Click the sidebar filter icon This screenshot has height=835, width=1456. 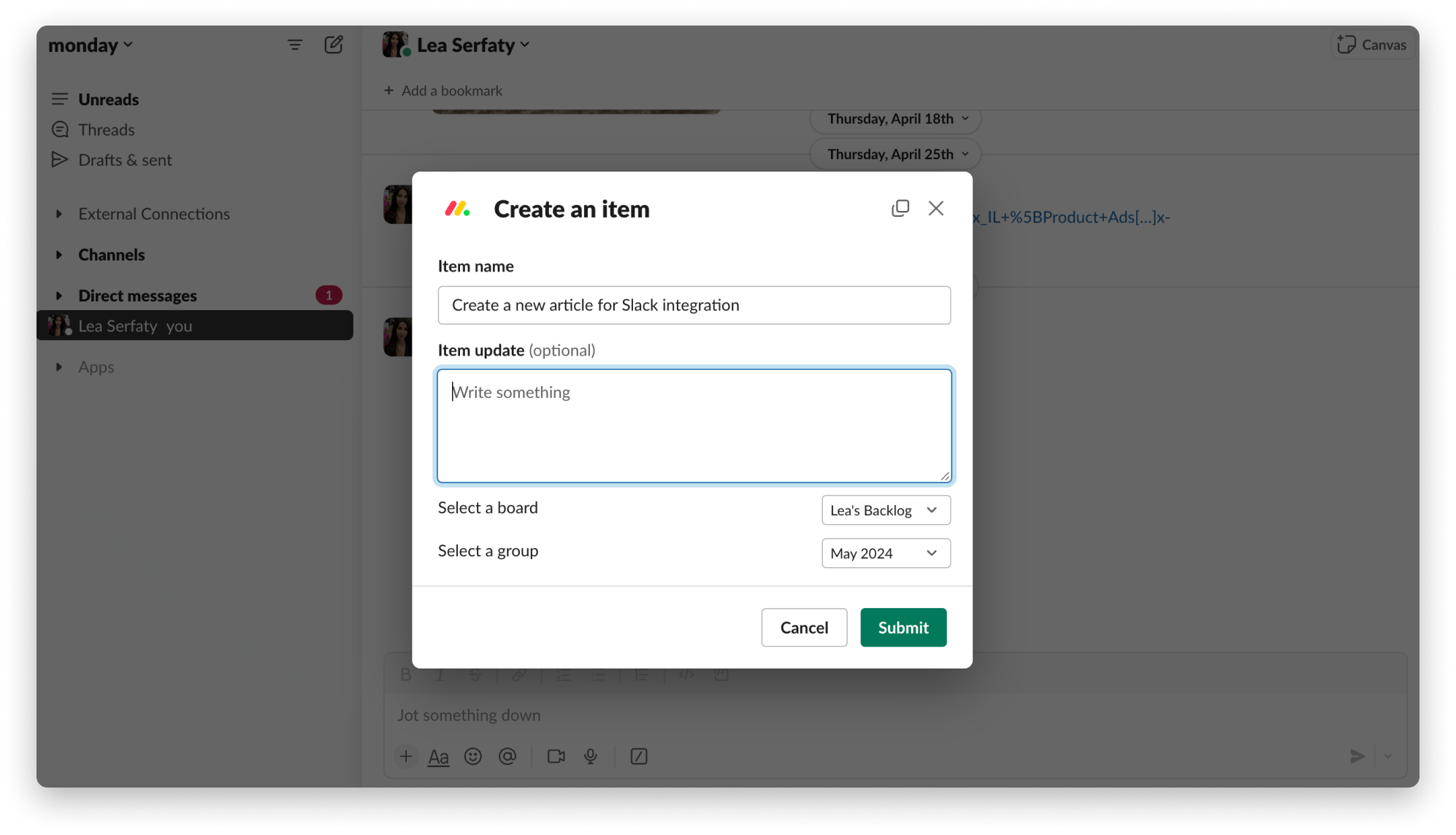coord(295,45)
